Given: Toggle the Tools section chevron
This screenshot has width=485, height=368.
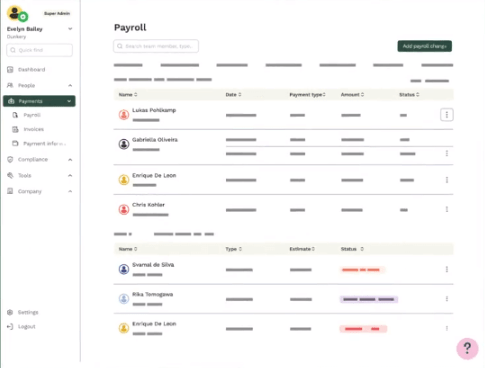Looking at the screenshot, I should coord(70,175).
